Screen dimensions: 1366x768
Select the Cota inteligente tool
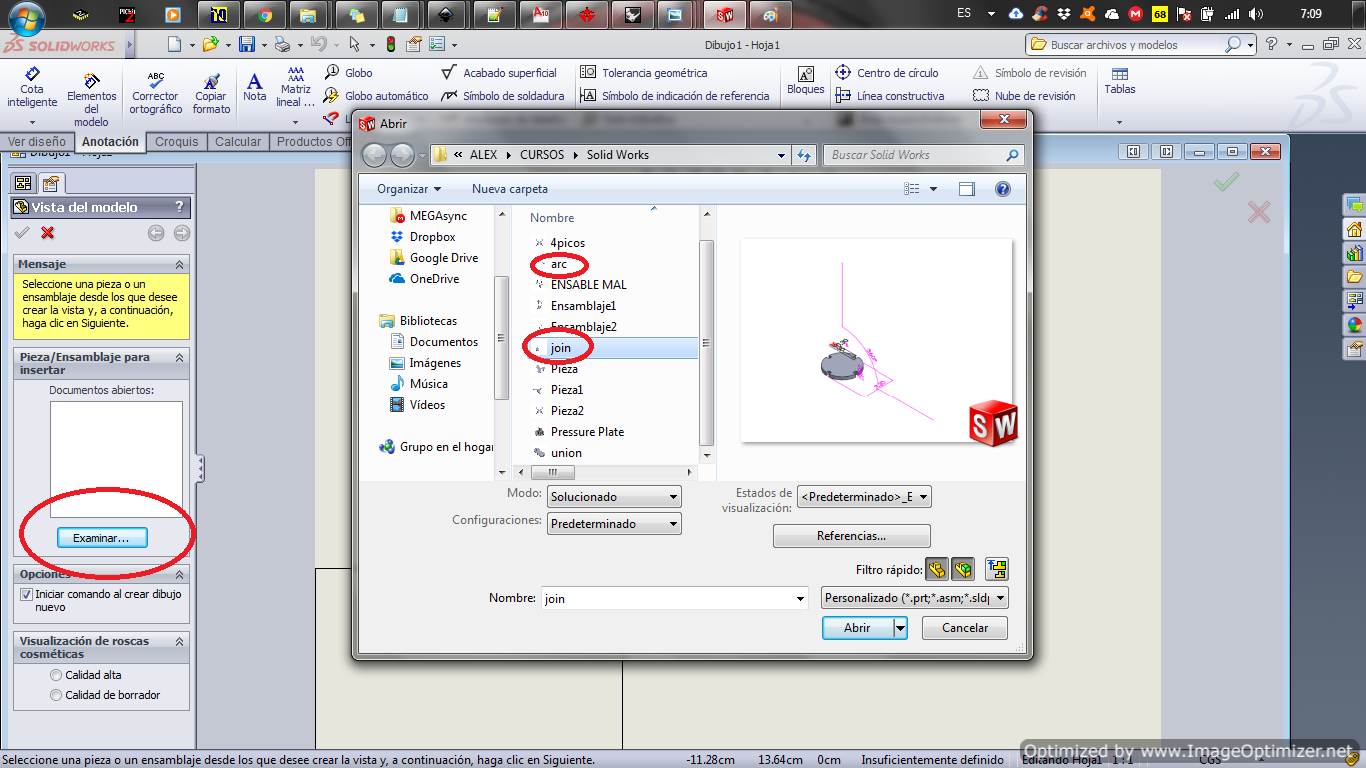pyautogui.click(x=32, y=88)
